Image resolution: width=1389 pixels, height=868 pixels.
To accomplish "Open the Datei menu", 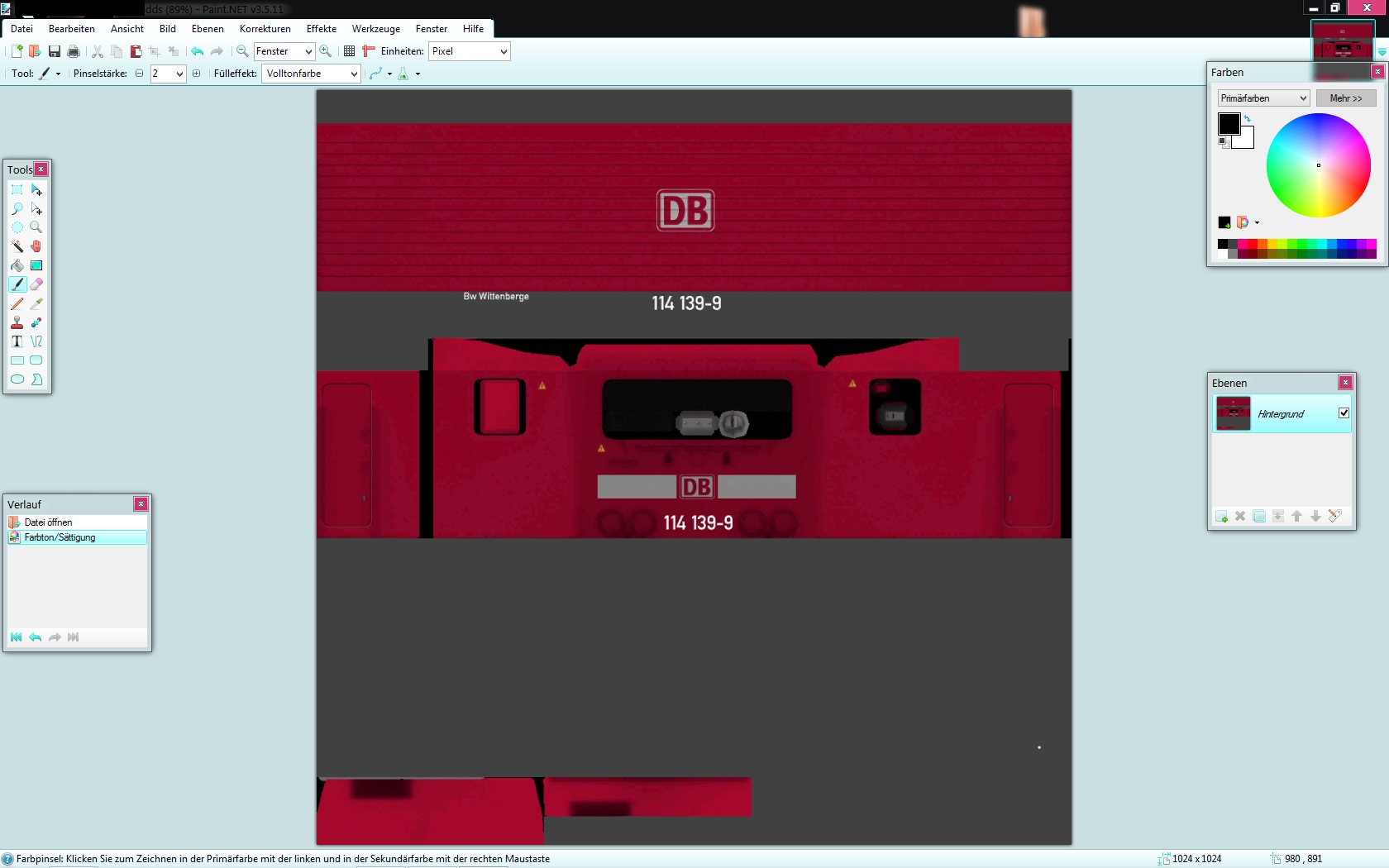I will [x=22, y=29].
